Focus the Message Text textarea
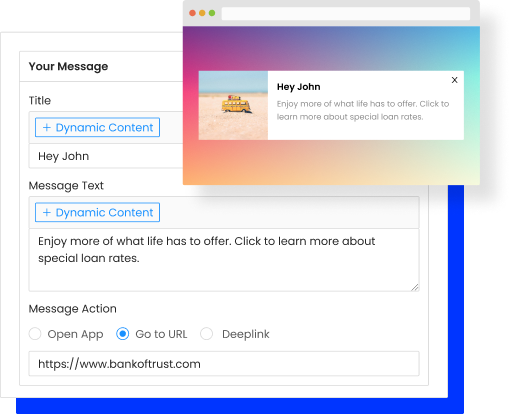Viewport: 512px width, 414px height. pos(224,260)
